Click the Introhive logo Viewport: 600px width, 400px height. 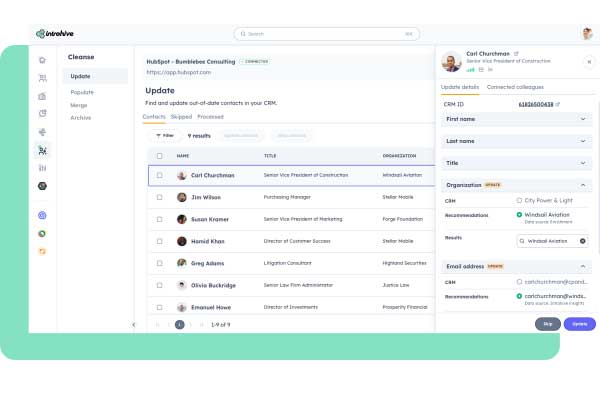tap(55, 34)
